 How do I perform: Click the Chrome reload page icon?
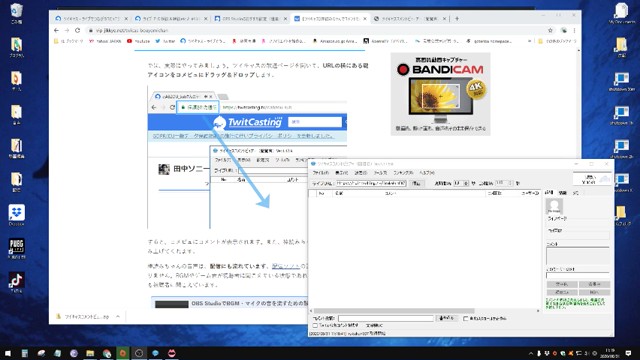(78, 30)
